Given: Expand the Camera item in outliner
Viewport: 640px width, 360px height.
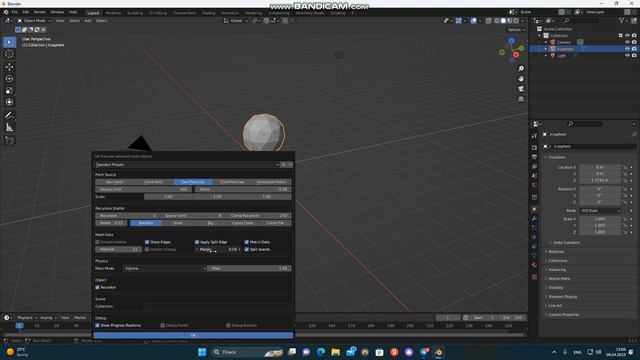Looking at the screenshot, I should click(546, 42).
